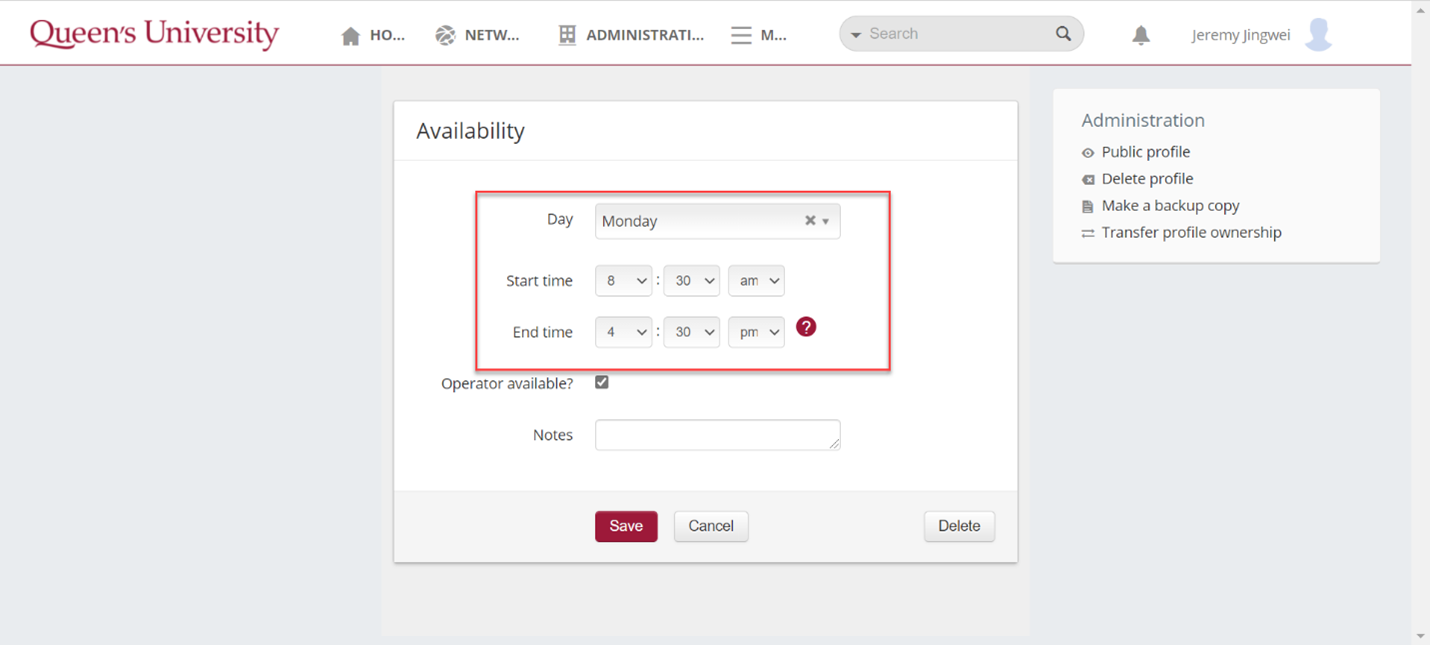Open the hamburger More menu
The width and height of the screenshot is (1430, 645).
[741, 36]
